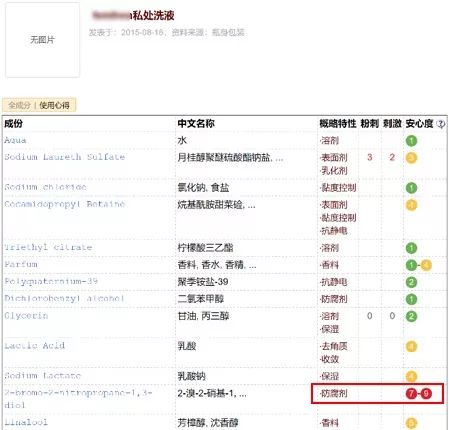Click the green safety badge for Polyquaternium-39
The width and height of the screenshot is (449, 430).
click(411, 282)
